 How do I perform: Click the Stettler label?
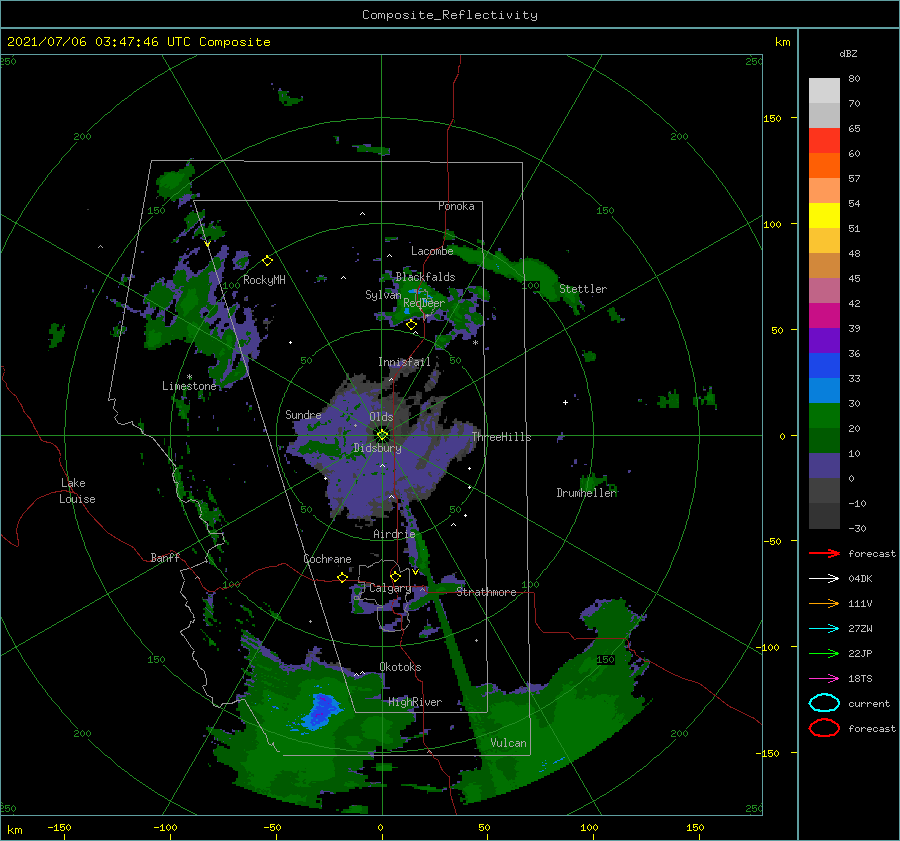click(x=583, y=289)
